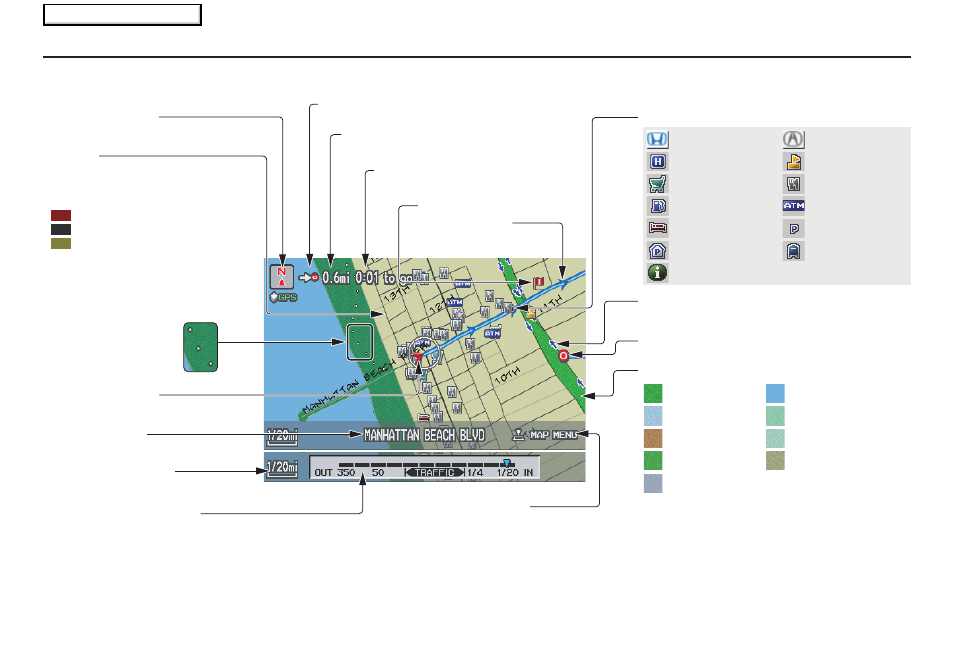
Task: Tap the 0.6mi distance readout
Action: point(336,277)
